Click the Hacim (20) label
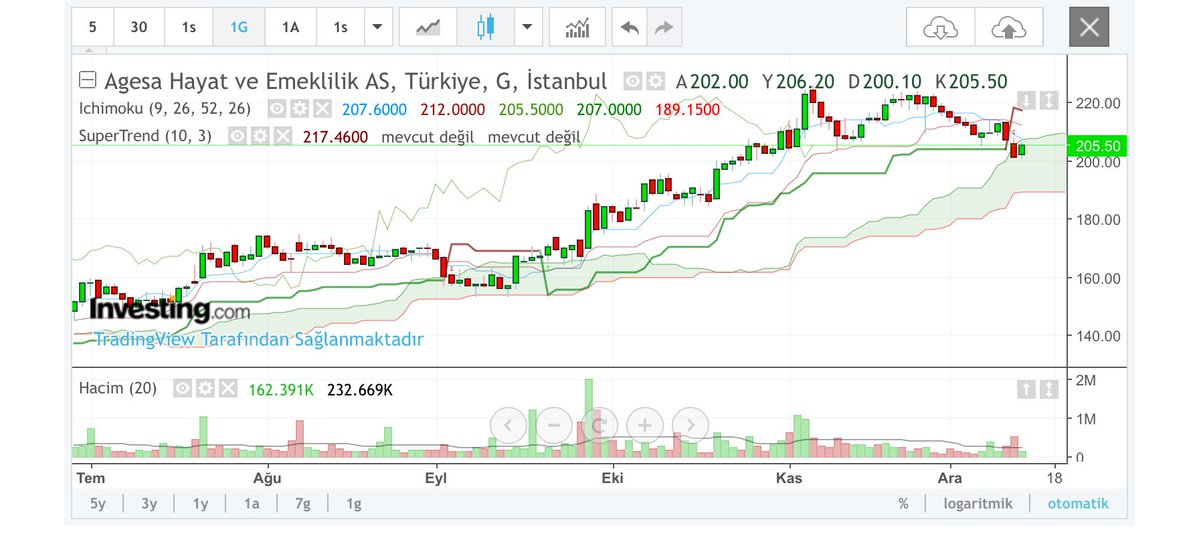Image resolution: width=1199 pixels, height=554 pixels. tap(118, 389)
